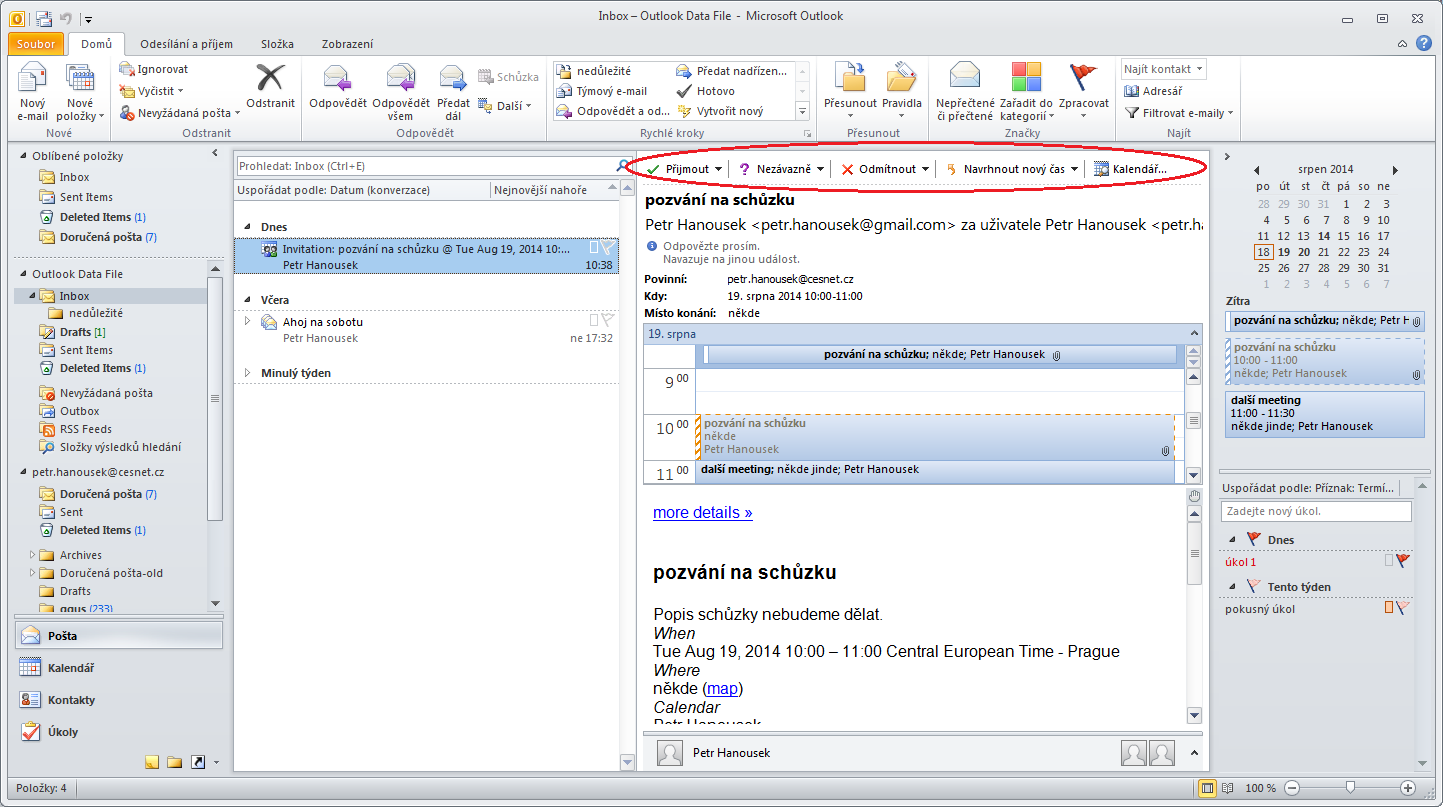Mark message Nepřečtené či přečtené

click(x=965, y=93)
